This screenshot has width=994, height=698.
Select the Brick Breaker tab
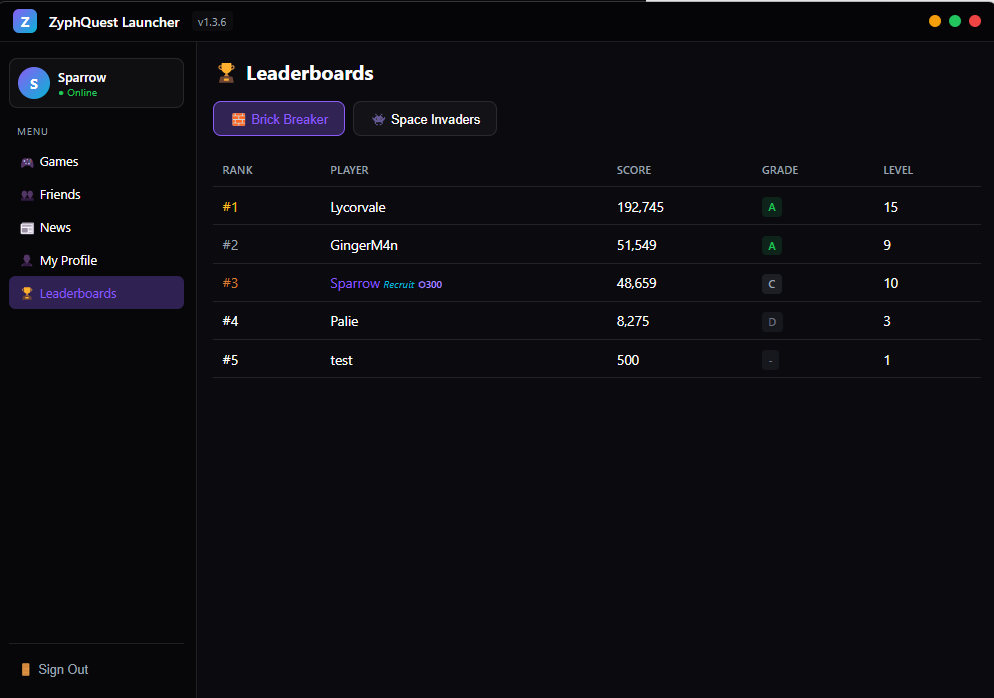(x=278, y=118)
